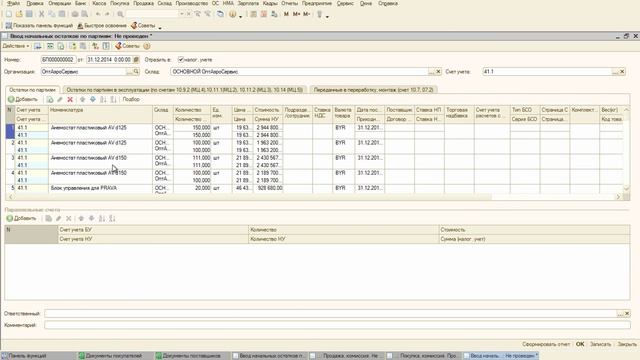
Task: Open the Счет учета selection ellipsis button
Action: coord(615,71)
